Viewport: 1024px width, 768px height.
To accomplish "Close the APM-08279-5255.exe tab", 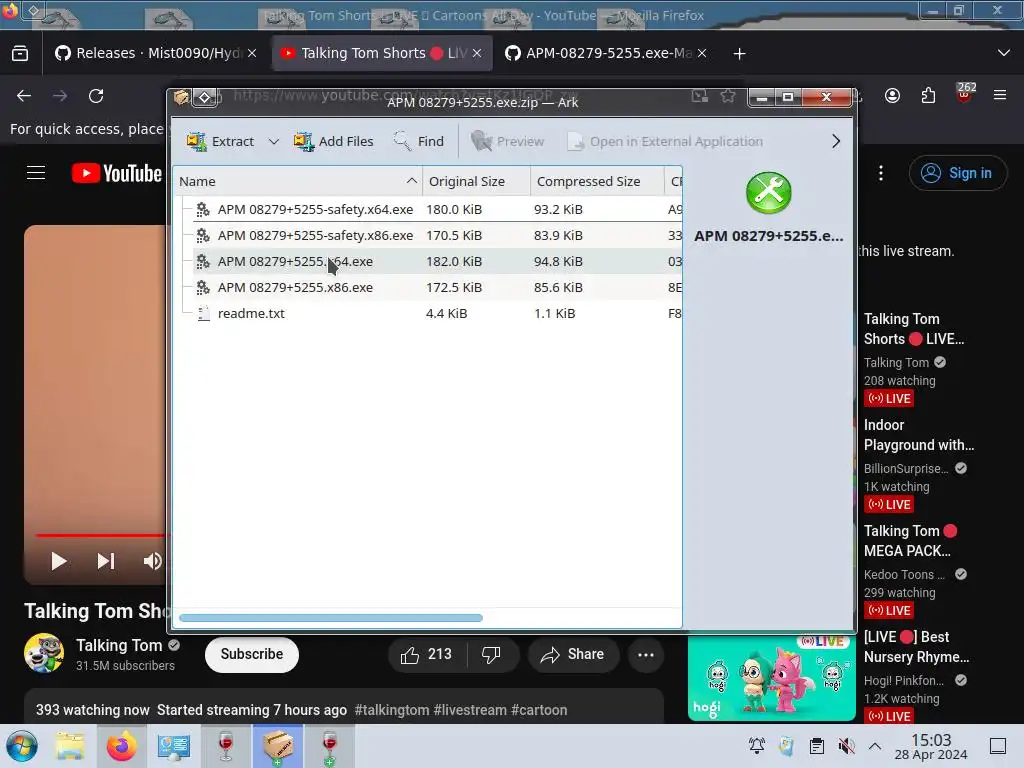I will coord(701,54).
